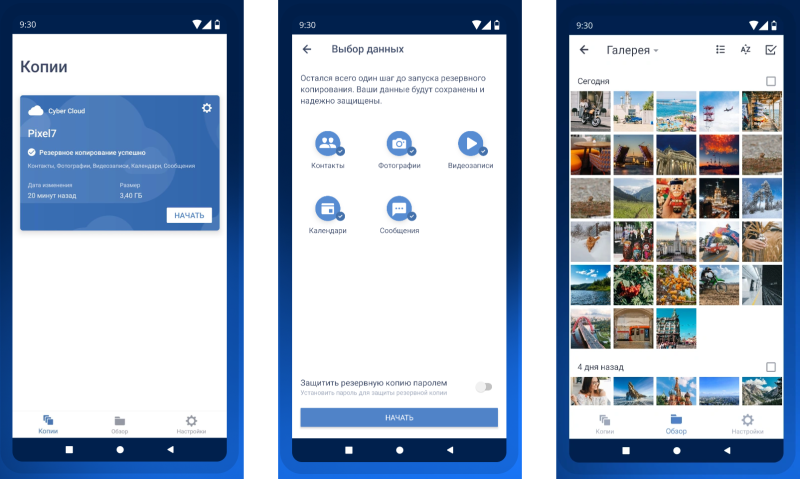800x479 pixels.
Task: Check the 4 дня назад checkbox
Action: pyautogui.click(x=770, y=367)
